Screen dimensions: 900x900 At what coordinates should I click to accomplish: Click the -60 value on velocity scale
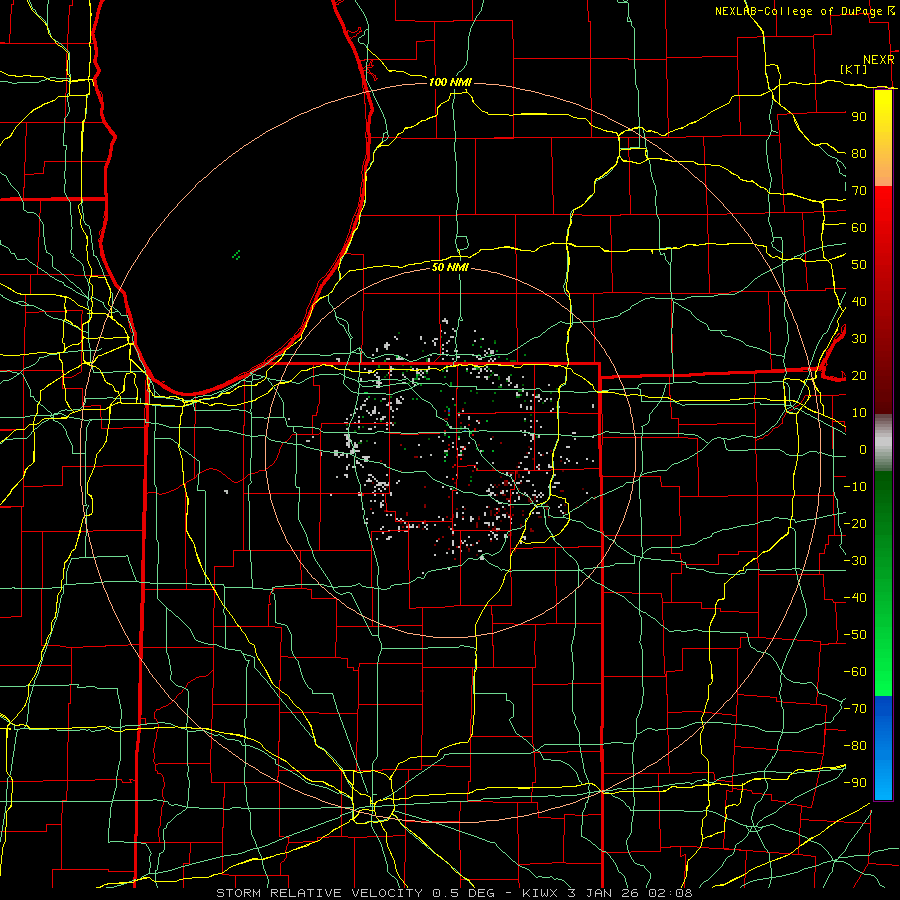click(855, 672)
